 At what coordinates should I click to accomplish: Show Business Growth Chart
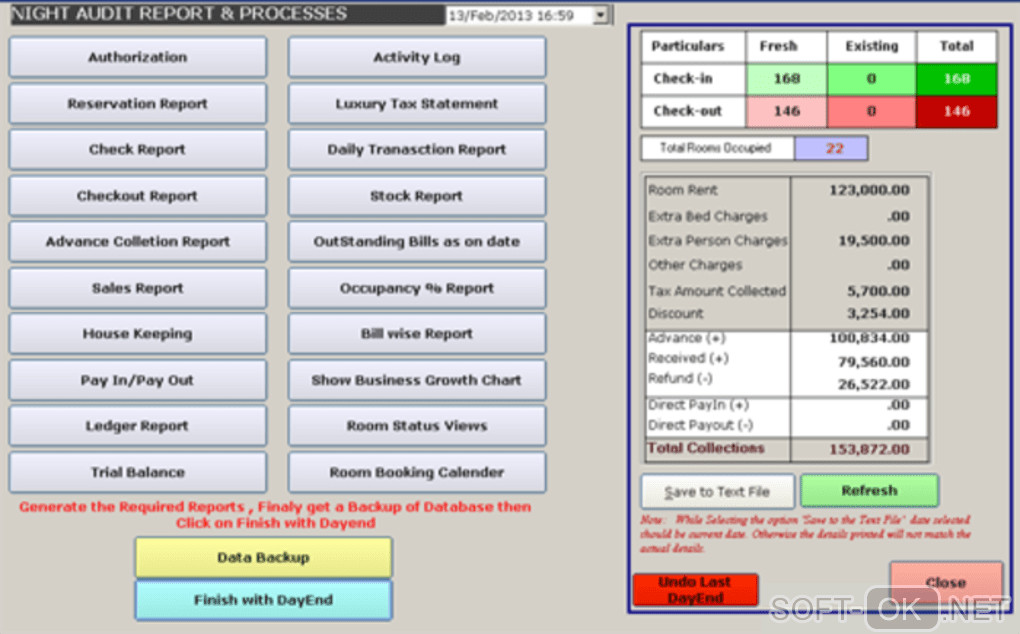[417, 380]
